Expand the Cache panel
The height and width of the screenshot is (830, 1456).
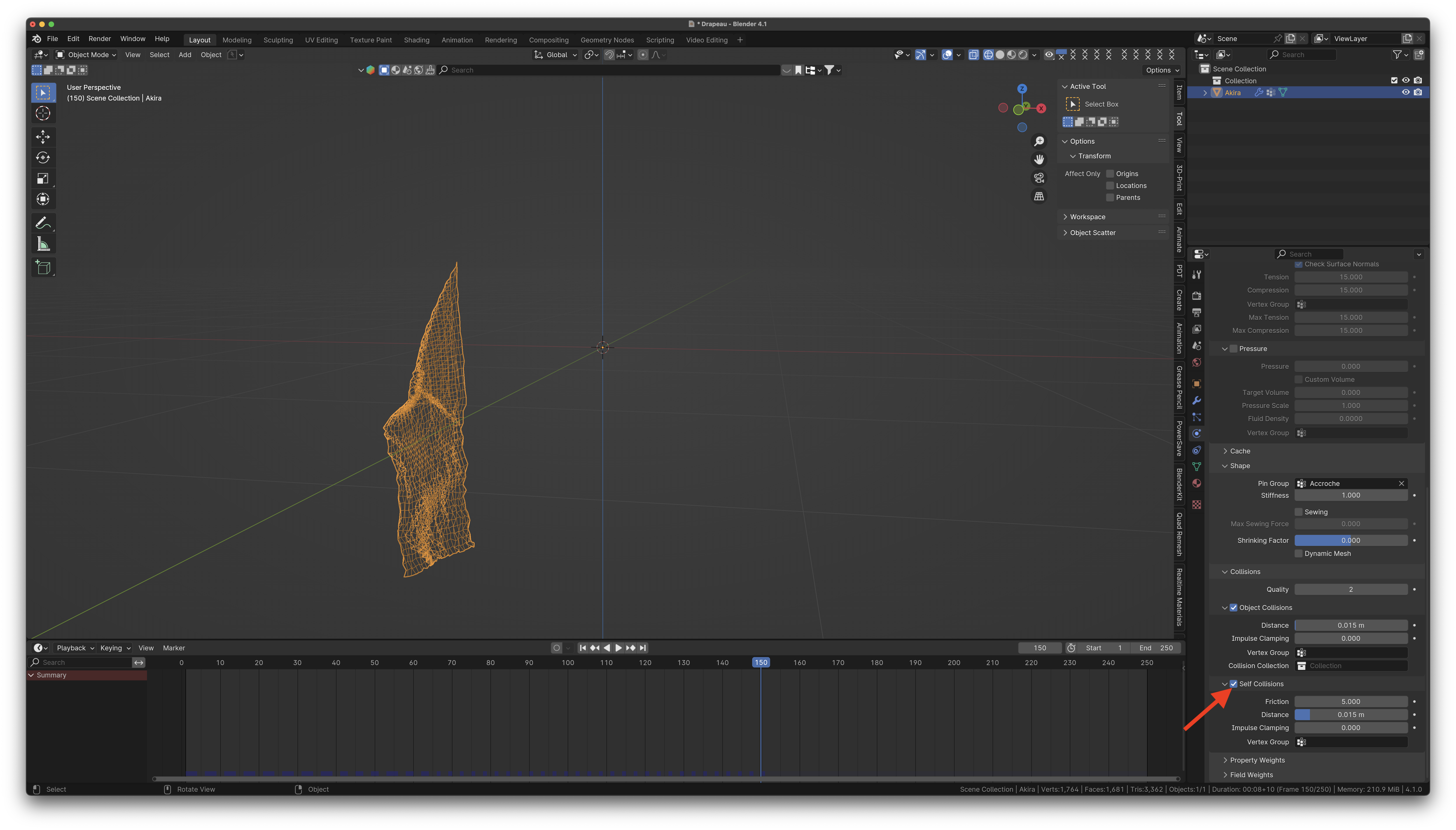coord(1240,451)
